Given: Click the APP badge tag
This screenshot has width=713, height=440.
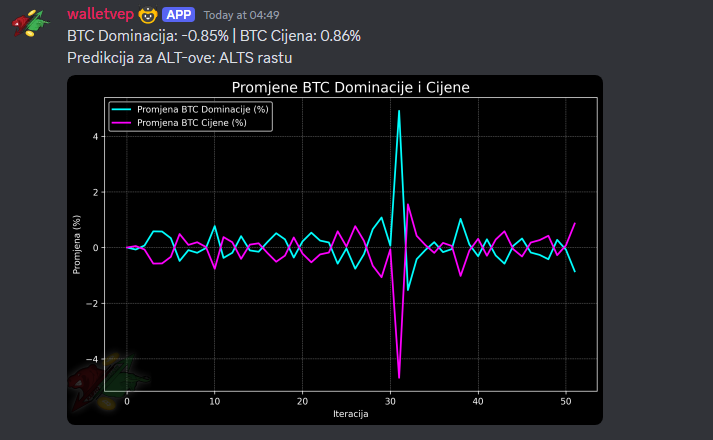Looking at the screenshot, I should pyautogui.click(x=178, y=15).
